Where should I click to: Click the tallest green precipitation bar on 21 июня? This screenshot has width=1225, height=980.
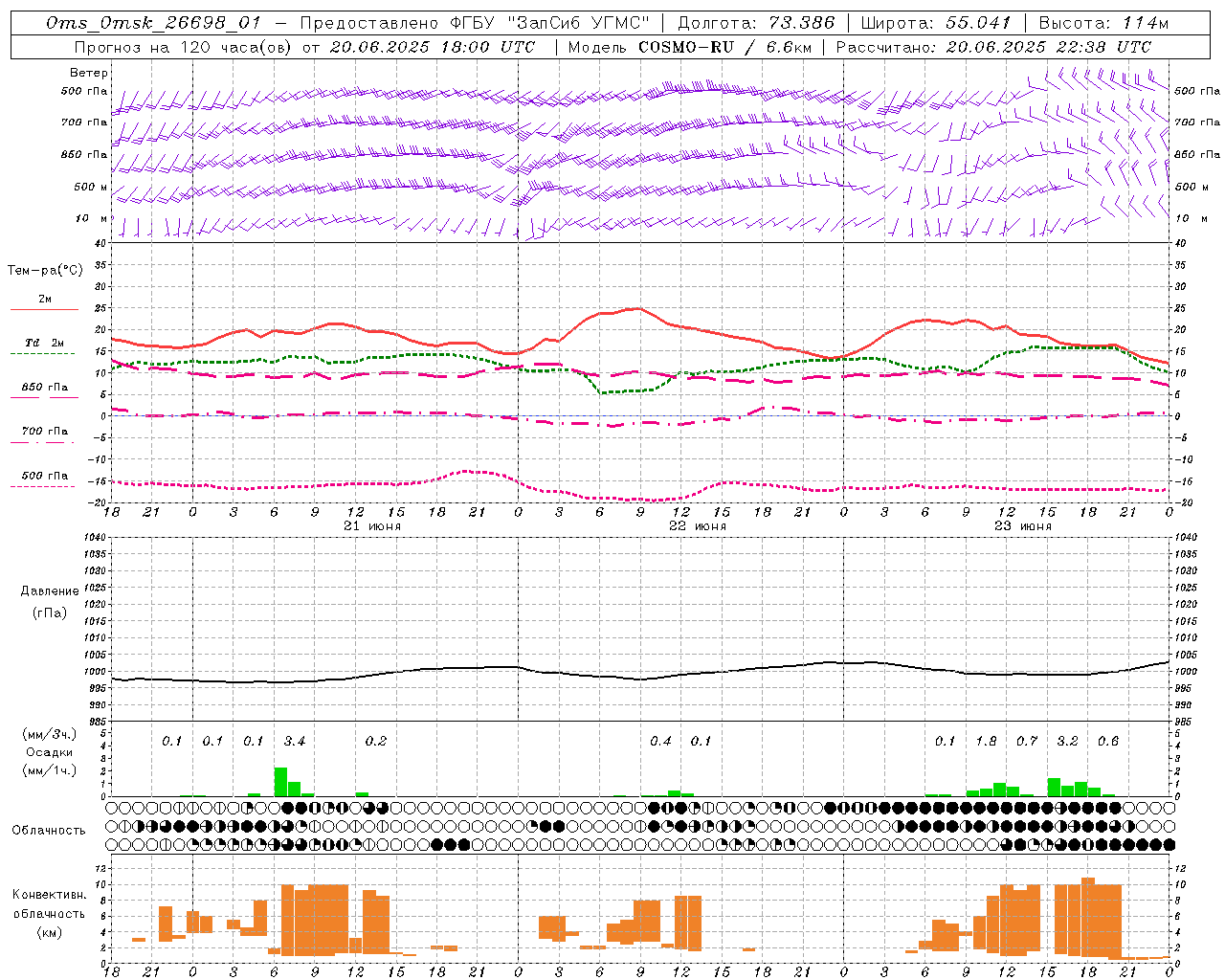(280, 782)
